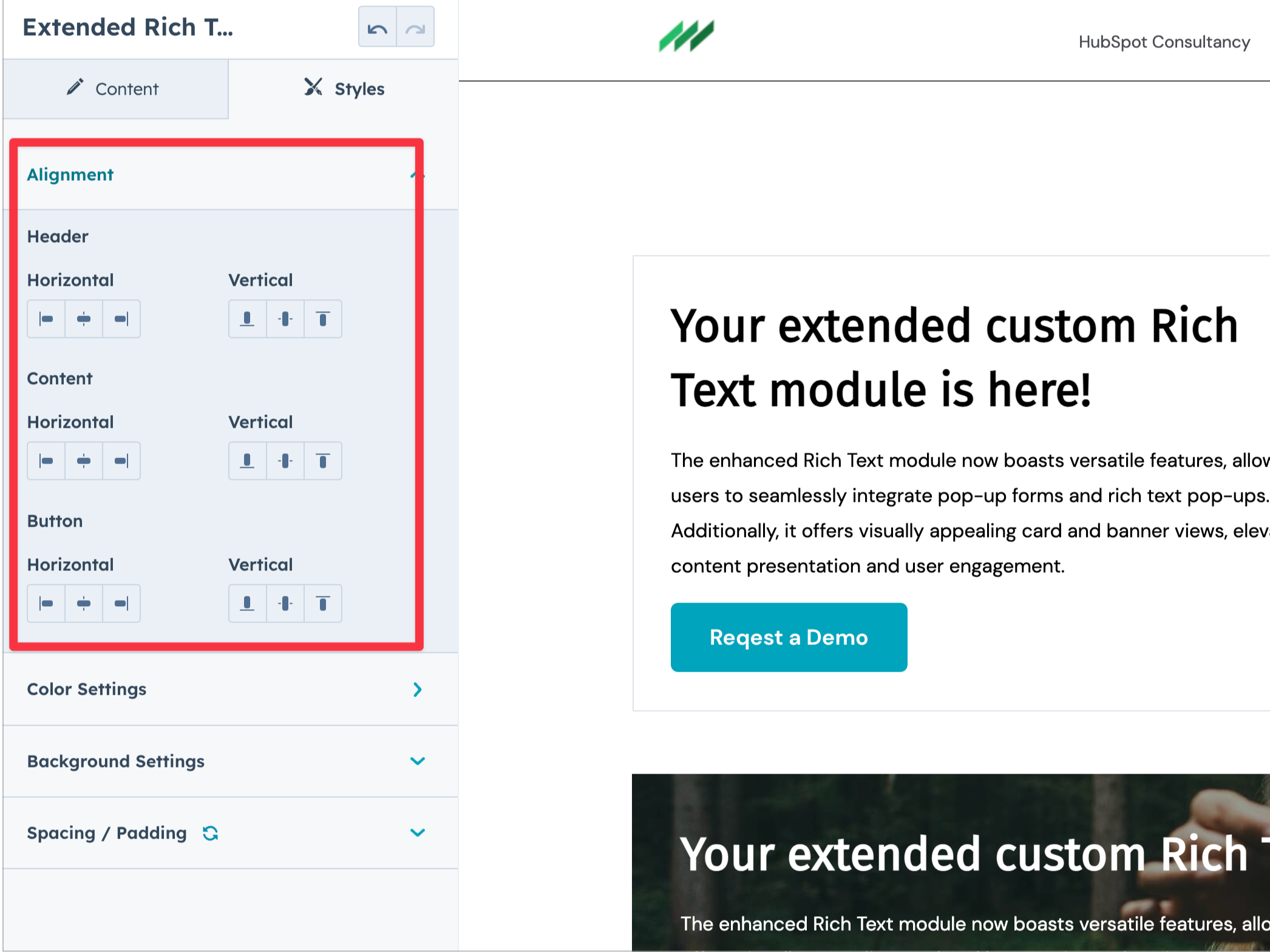Viewport: 1270px width, 952px height.
Task: Align Button horizontally to the left
Action: pos(46,604)
